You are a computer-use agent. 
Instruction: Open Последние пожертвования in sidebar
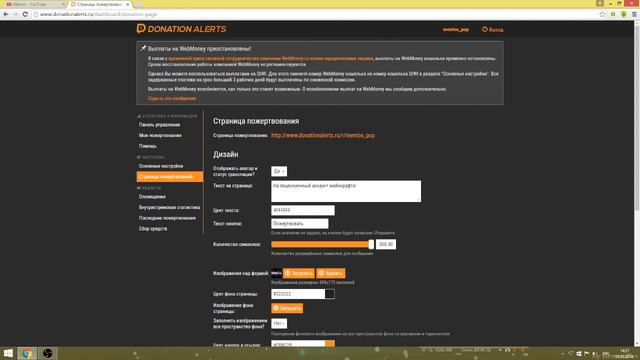(x=167, y=218)
